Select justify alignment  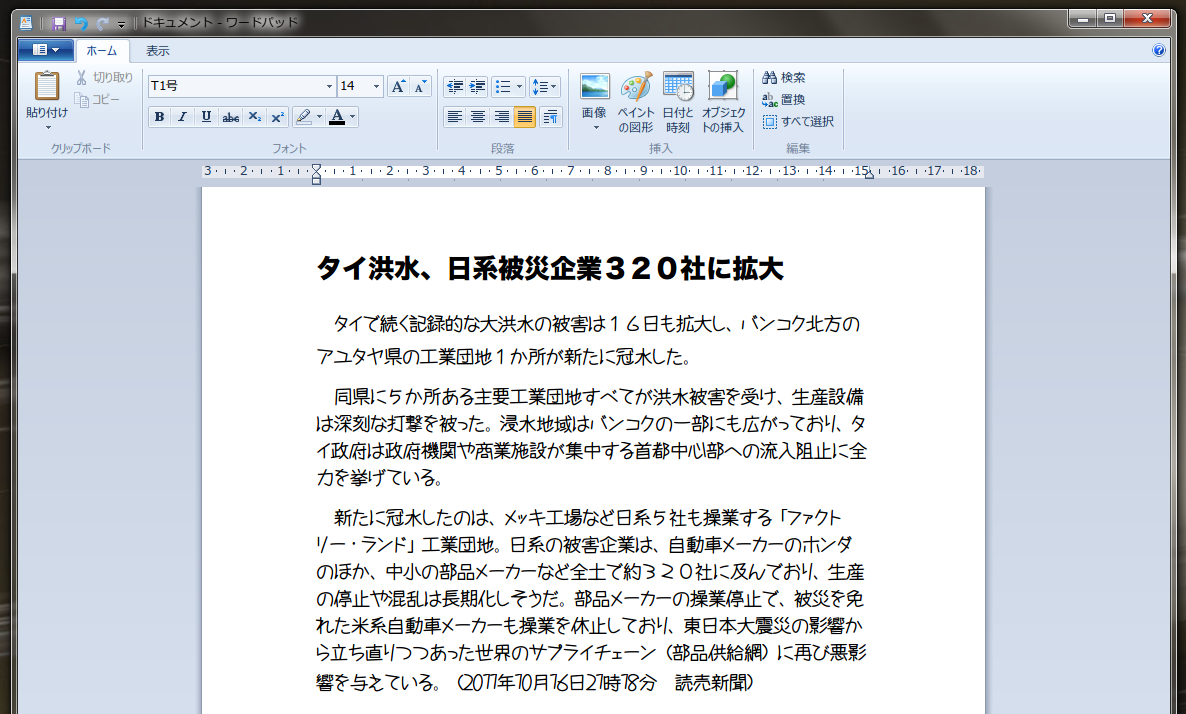[524, 117]
